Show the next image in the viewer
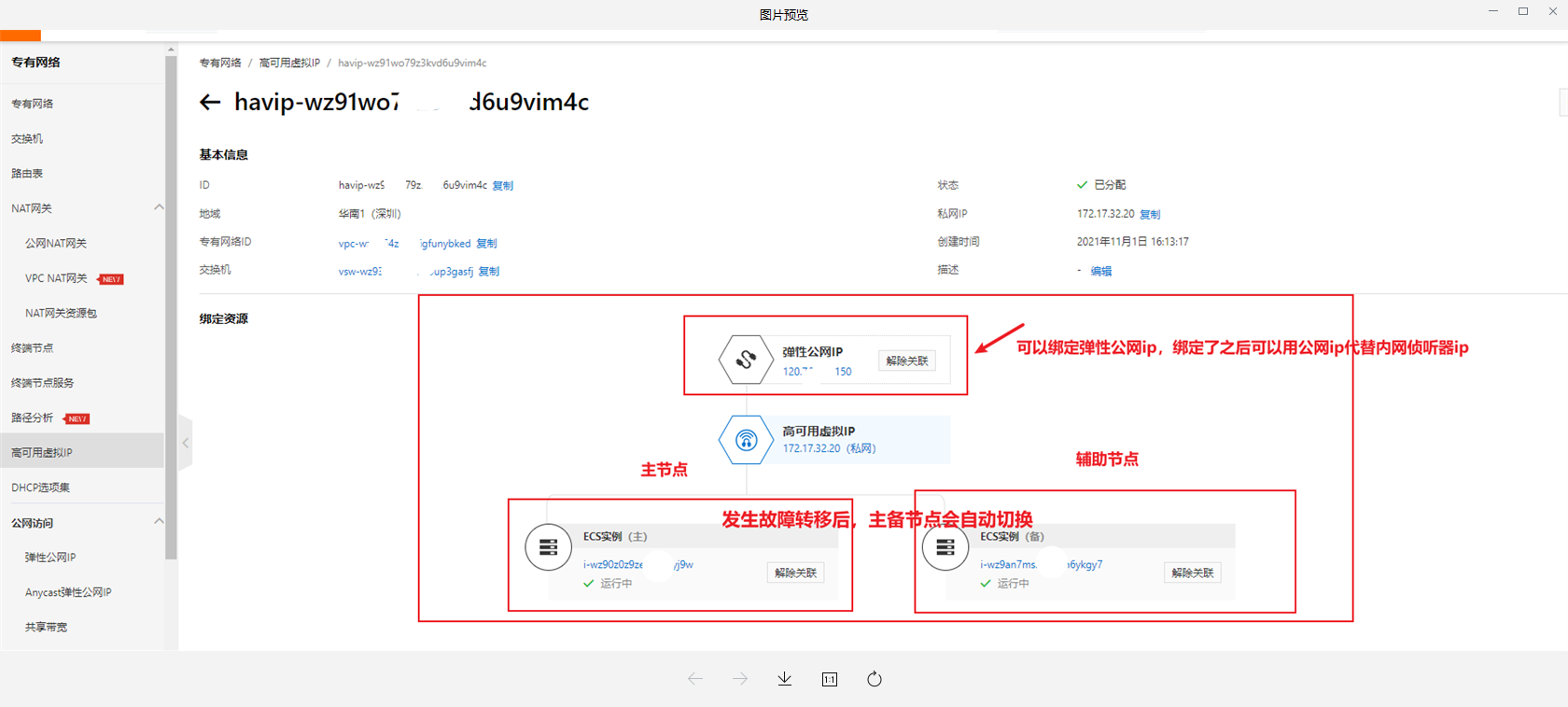Image resolution: width=1568 pixels, height=707 pixels. pyautogui.click(x=740, y=679)
